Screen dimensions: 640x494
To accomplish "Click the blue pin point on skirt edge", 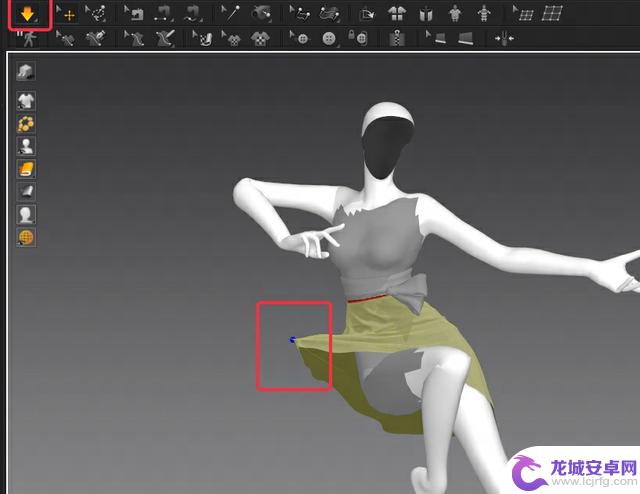I will tap(292, 339).
